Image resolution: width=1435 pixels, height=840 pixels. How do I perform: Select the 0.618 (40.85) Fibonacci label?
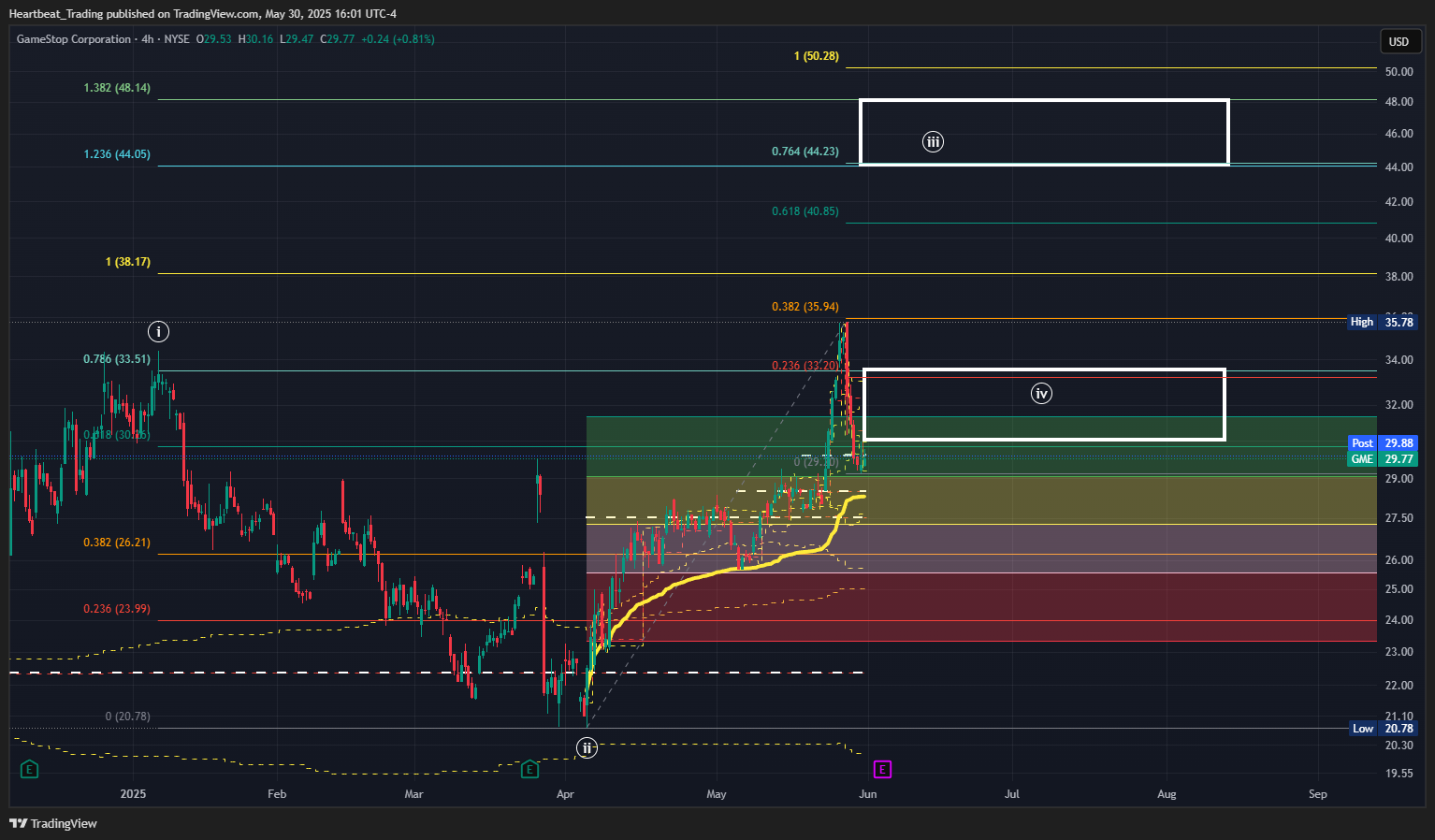click(805, 211)
